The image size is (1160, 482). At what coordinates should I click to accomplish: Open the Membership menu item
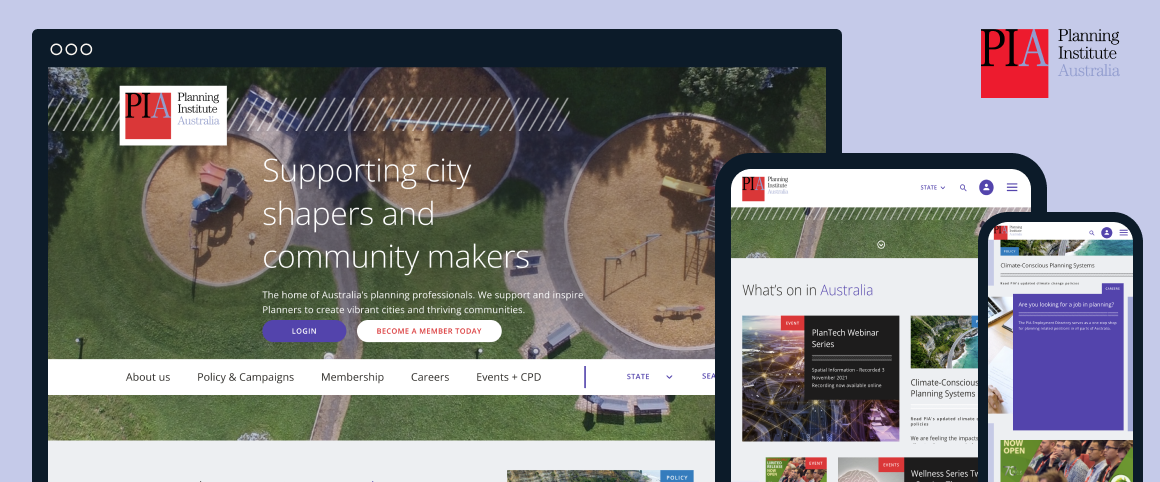click(x=352, y=377)
